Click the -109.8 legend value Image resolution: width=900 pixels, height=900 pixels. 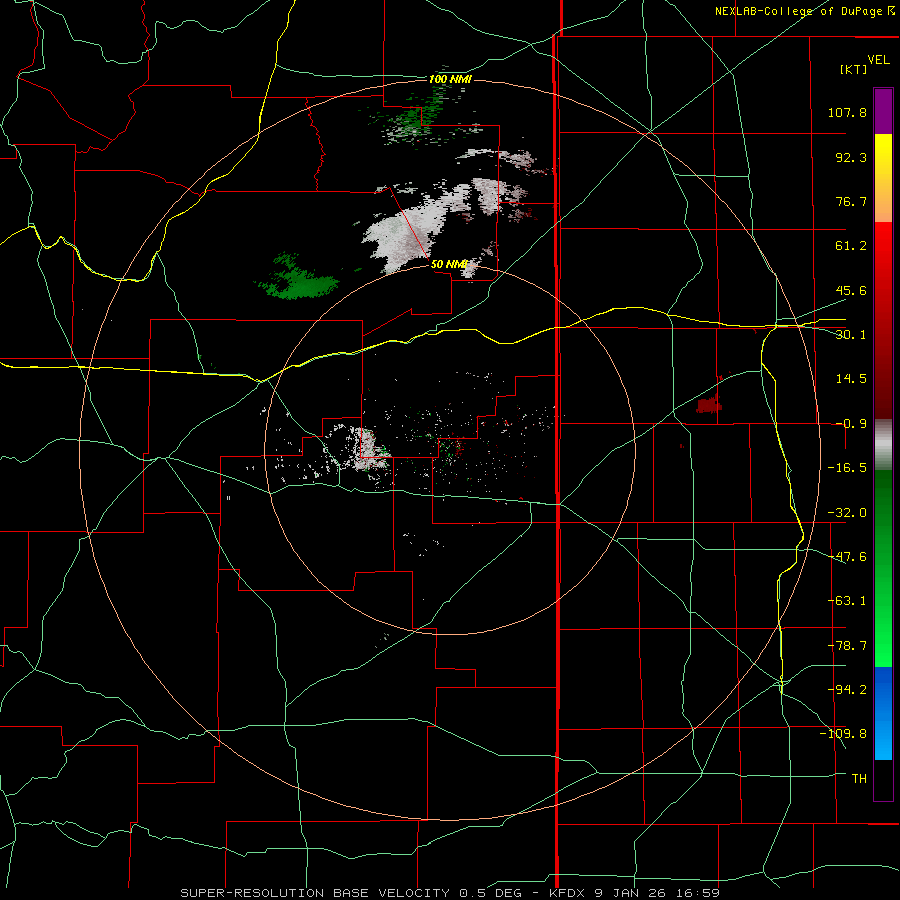click(843, 734)
